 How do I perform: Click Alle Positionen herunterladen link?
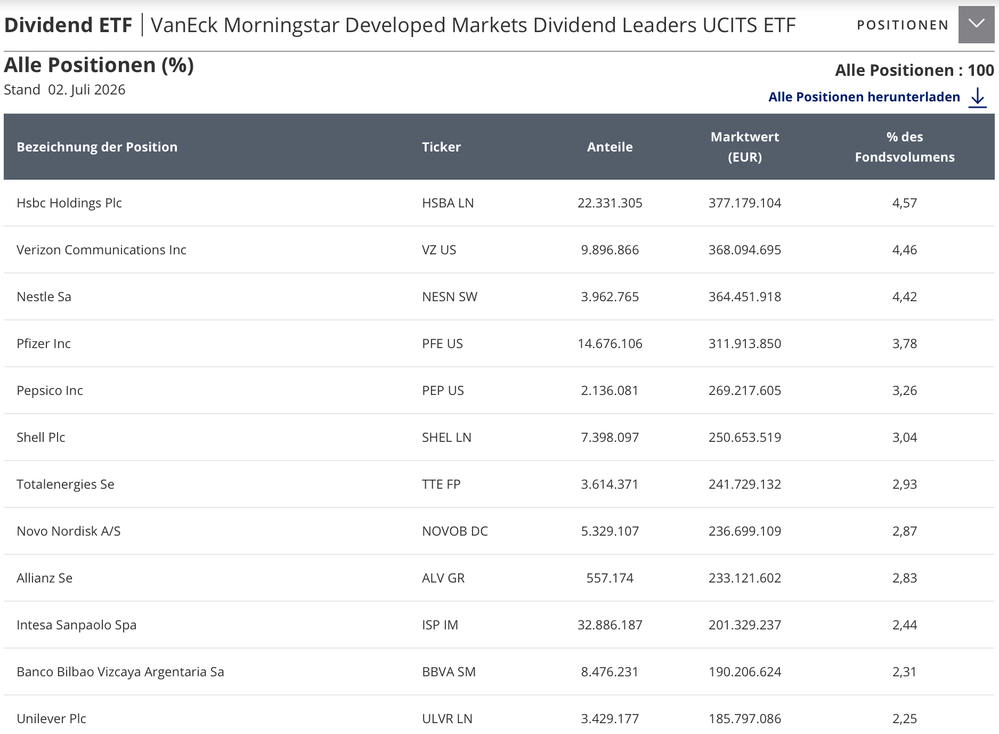[x=864, y=97]
